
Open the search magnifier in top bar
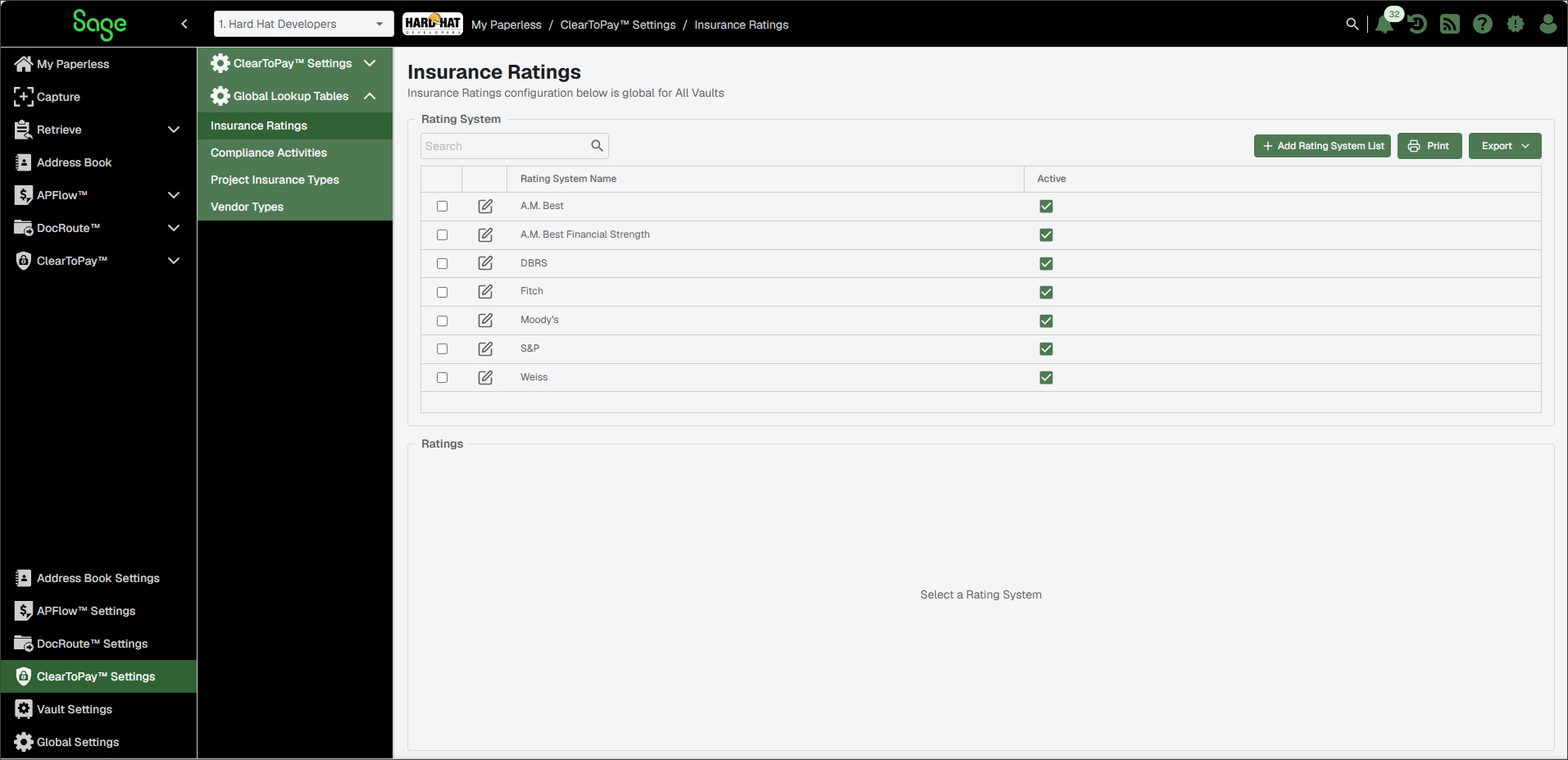pos(1352,24)
